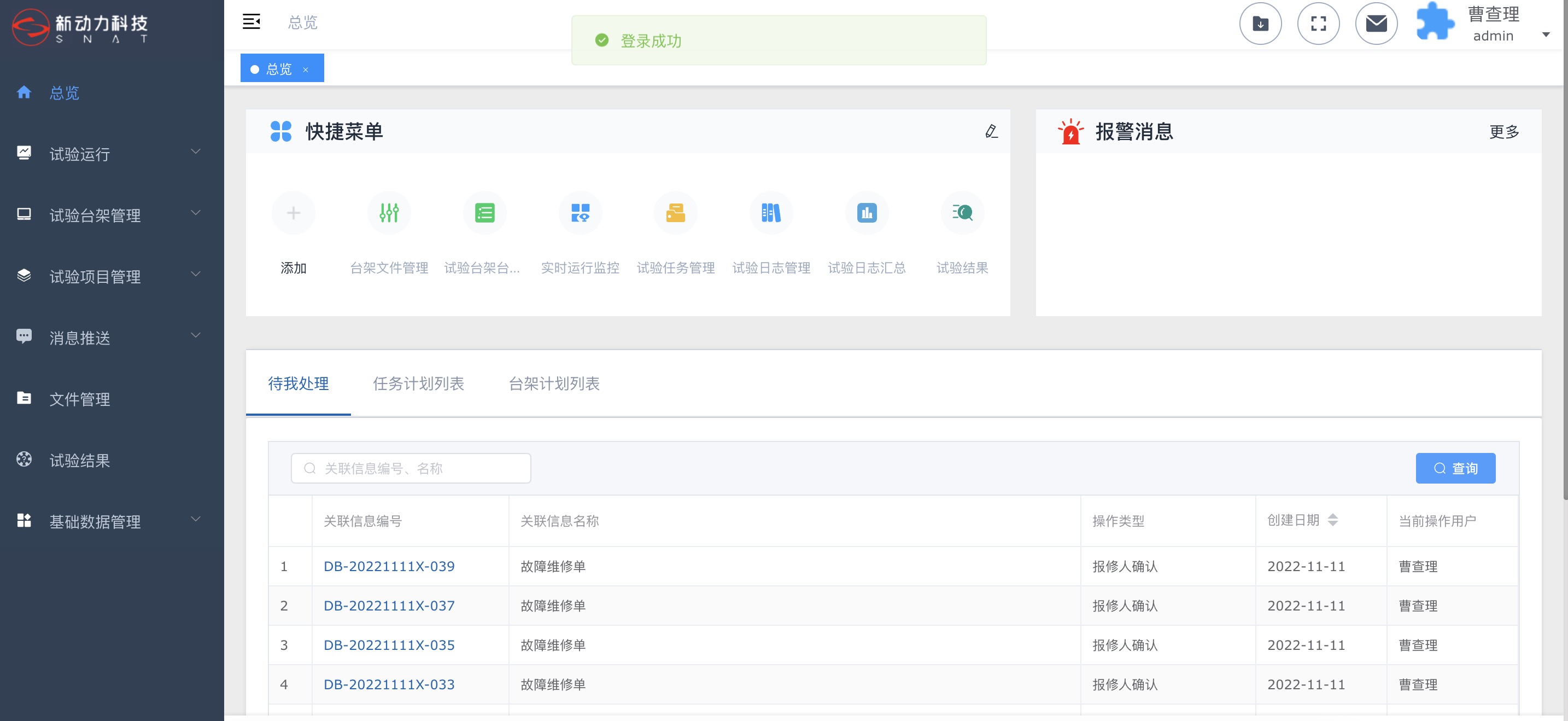Open 试验日志管理 quick menu icon
Viewport: 1568px width, 721px height.
tap(771, 213)
